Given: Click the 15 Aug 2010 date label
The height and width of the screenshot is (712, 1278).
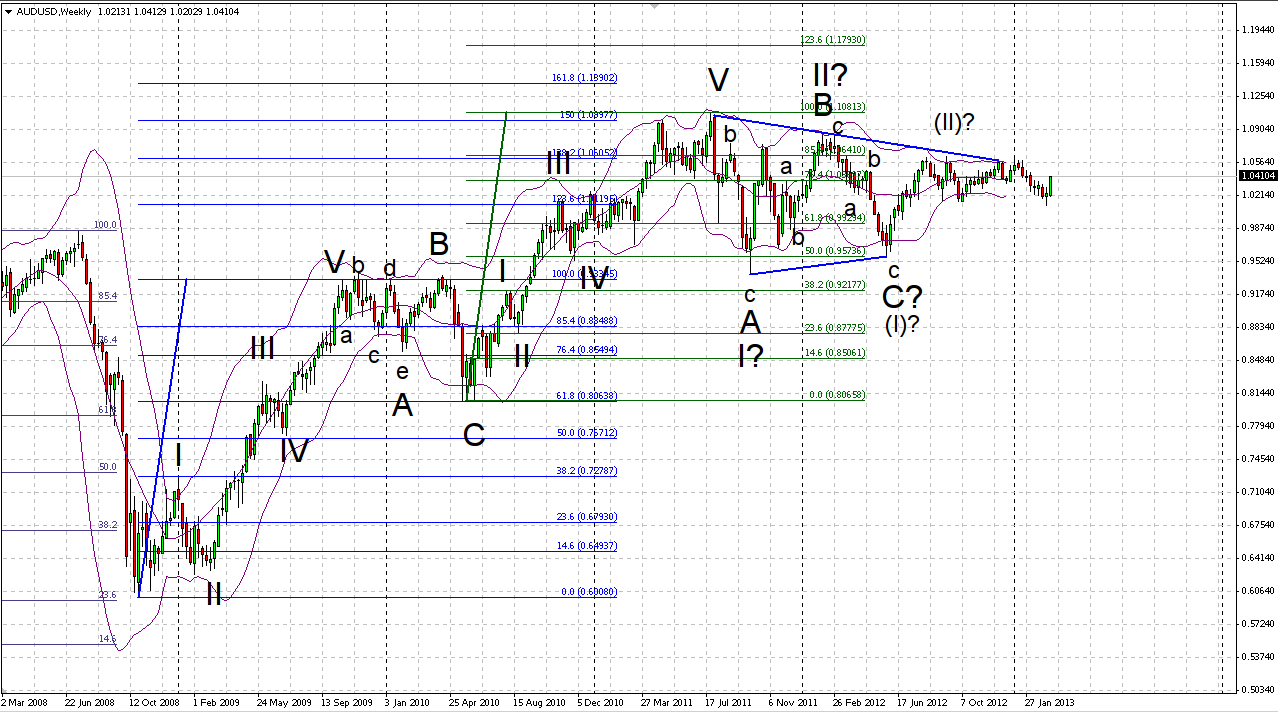Looking at the screenshot, I should point(540,703).
